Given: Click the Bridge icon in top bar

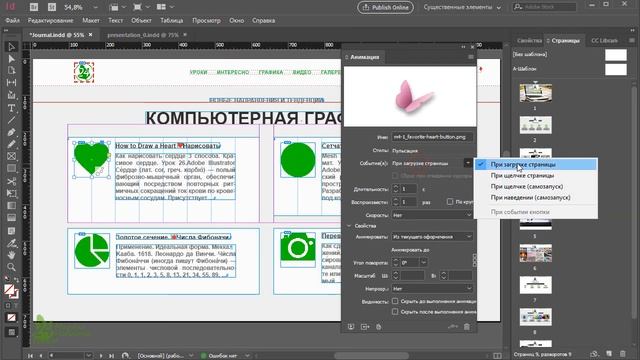Looking at the screenshot, I should coord(34,7).
